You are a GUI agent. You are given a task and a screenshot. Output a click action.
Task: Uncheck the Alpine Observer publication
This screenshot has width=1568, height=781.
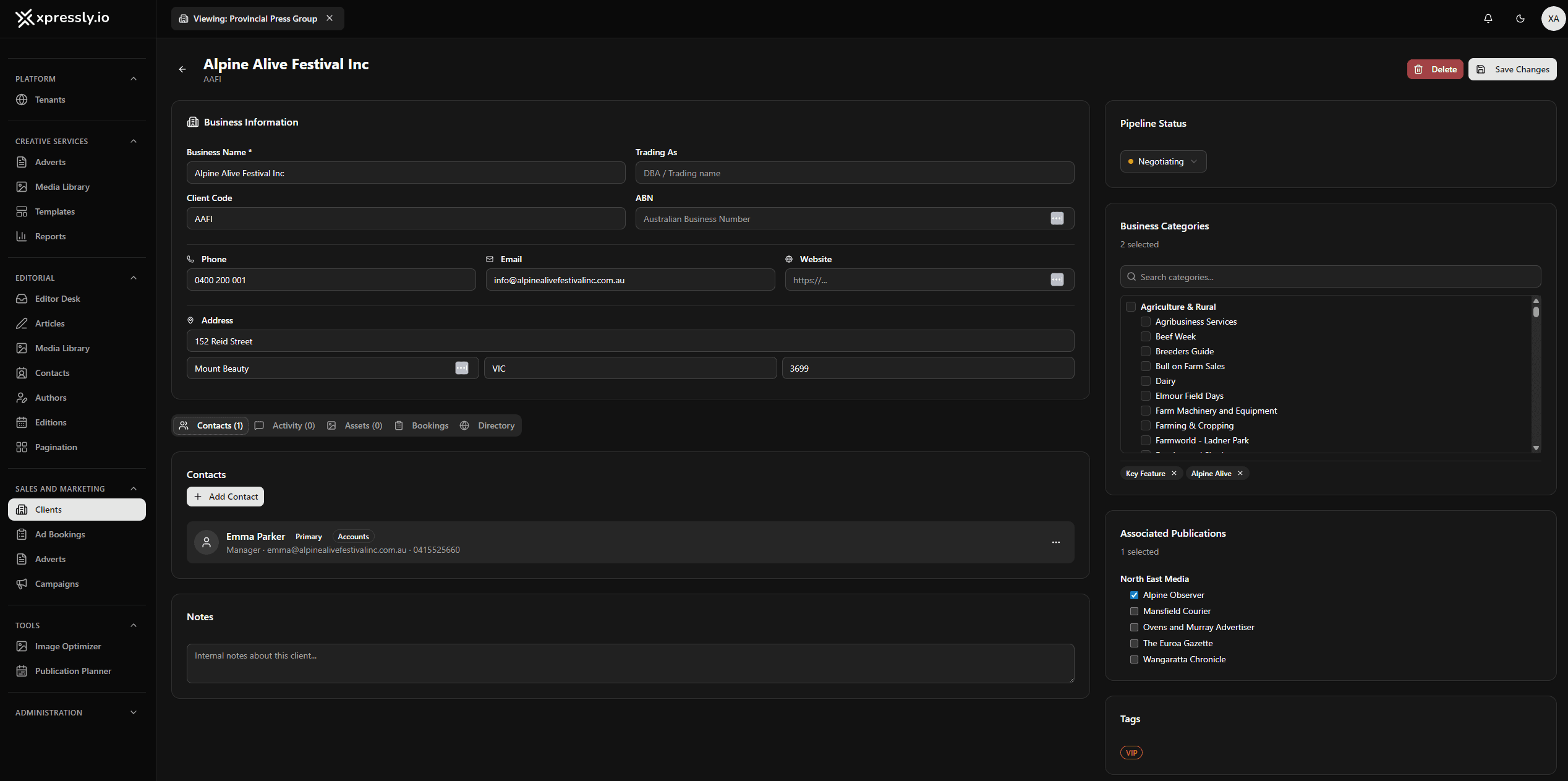[1135, 594]
